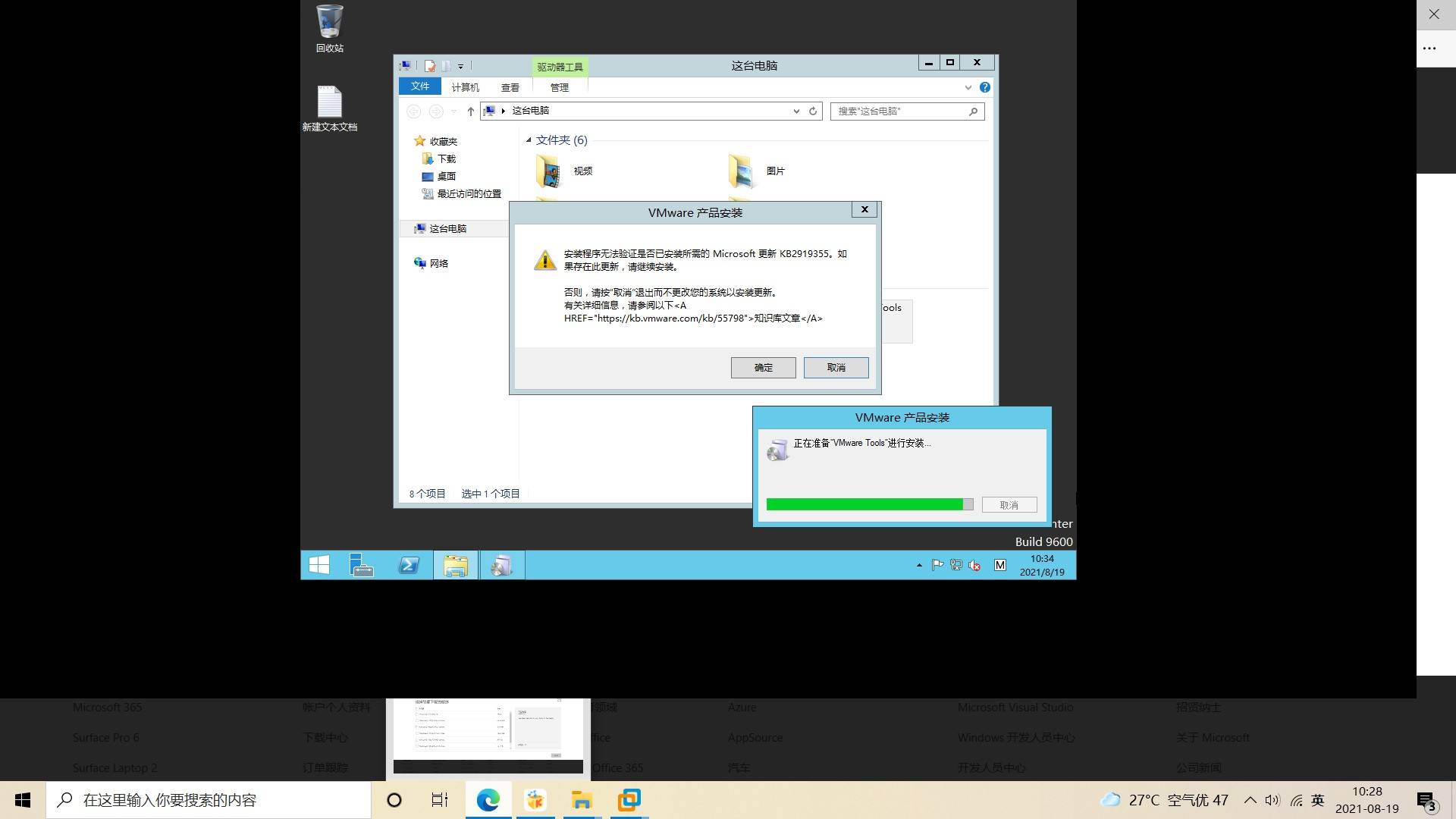Switch to the 计算机 ribbon tab
This screenshot has width=1456, height=819.
465,87
